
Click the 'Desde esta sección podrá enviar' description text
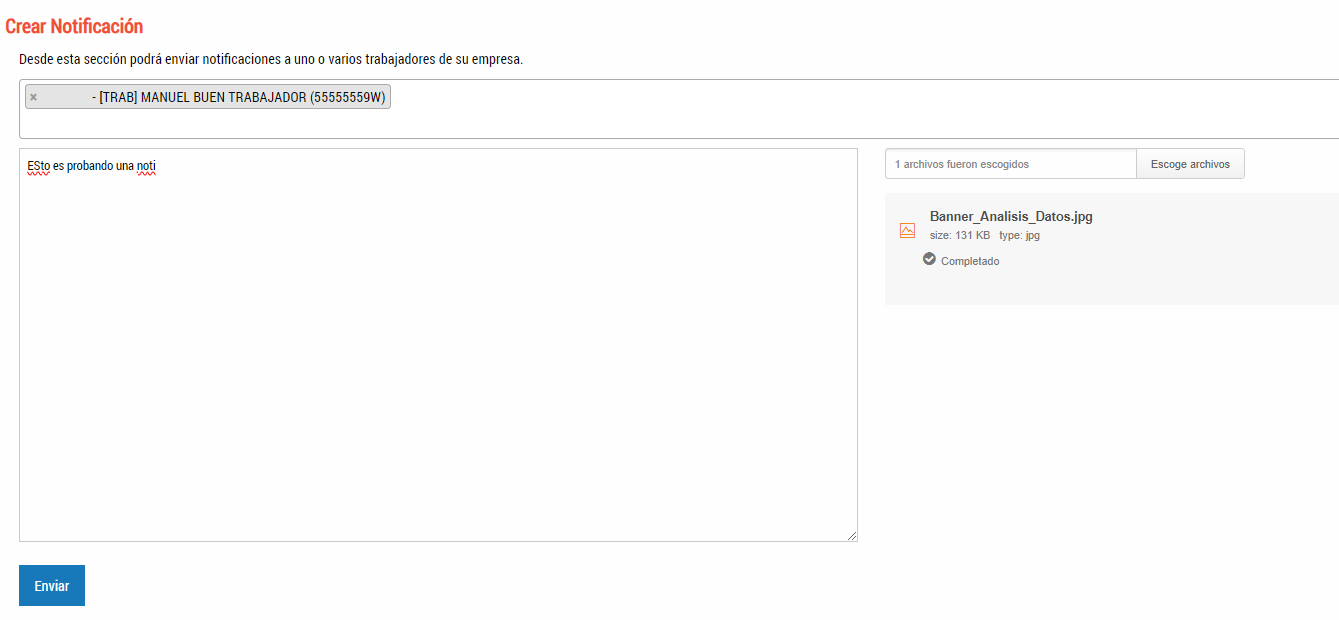(x=271, y=59)
